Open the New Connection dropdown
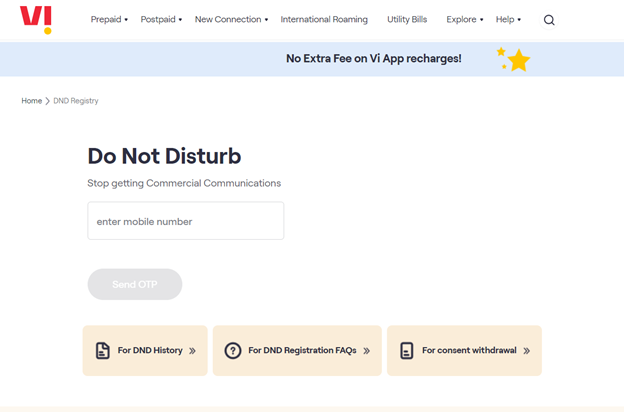 point(231,20)
